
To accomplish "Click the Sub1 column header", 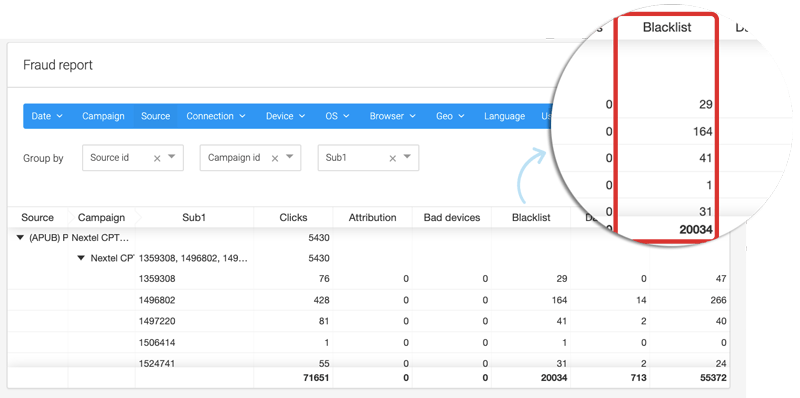I will coord(194,217).
